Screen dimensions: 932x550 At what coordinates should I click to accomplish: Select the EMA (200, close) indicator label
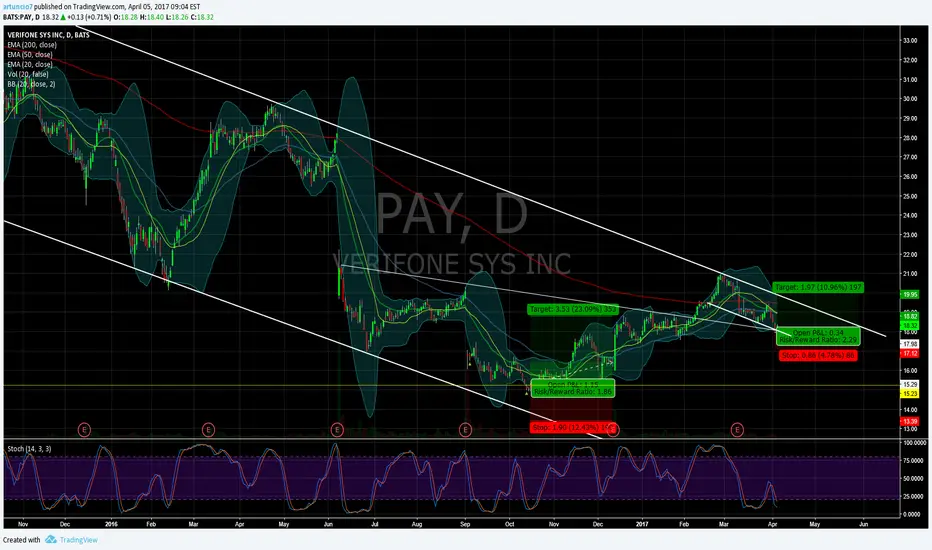tap(32, 45)
